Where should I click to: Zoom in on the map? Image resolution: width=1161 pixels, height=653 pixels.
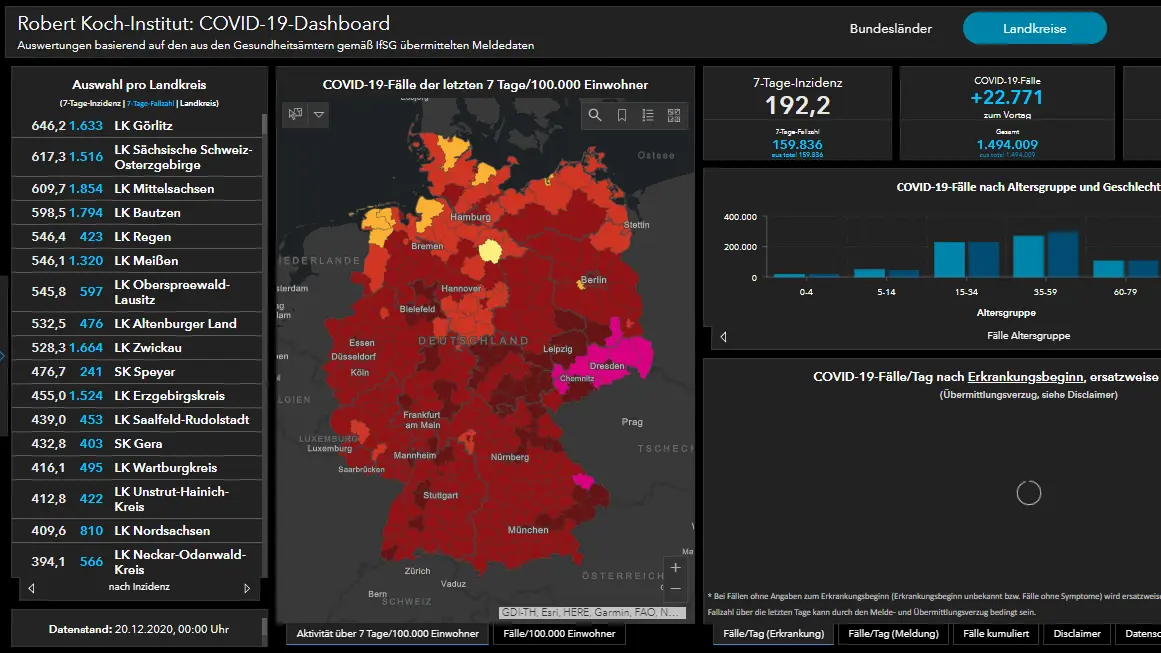click(676, 567)
